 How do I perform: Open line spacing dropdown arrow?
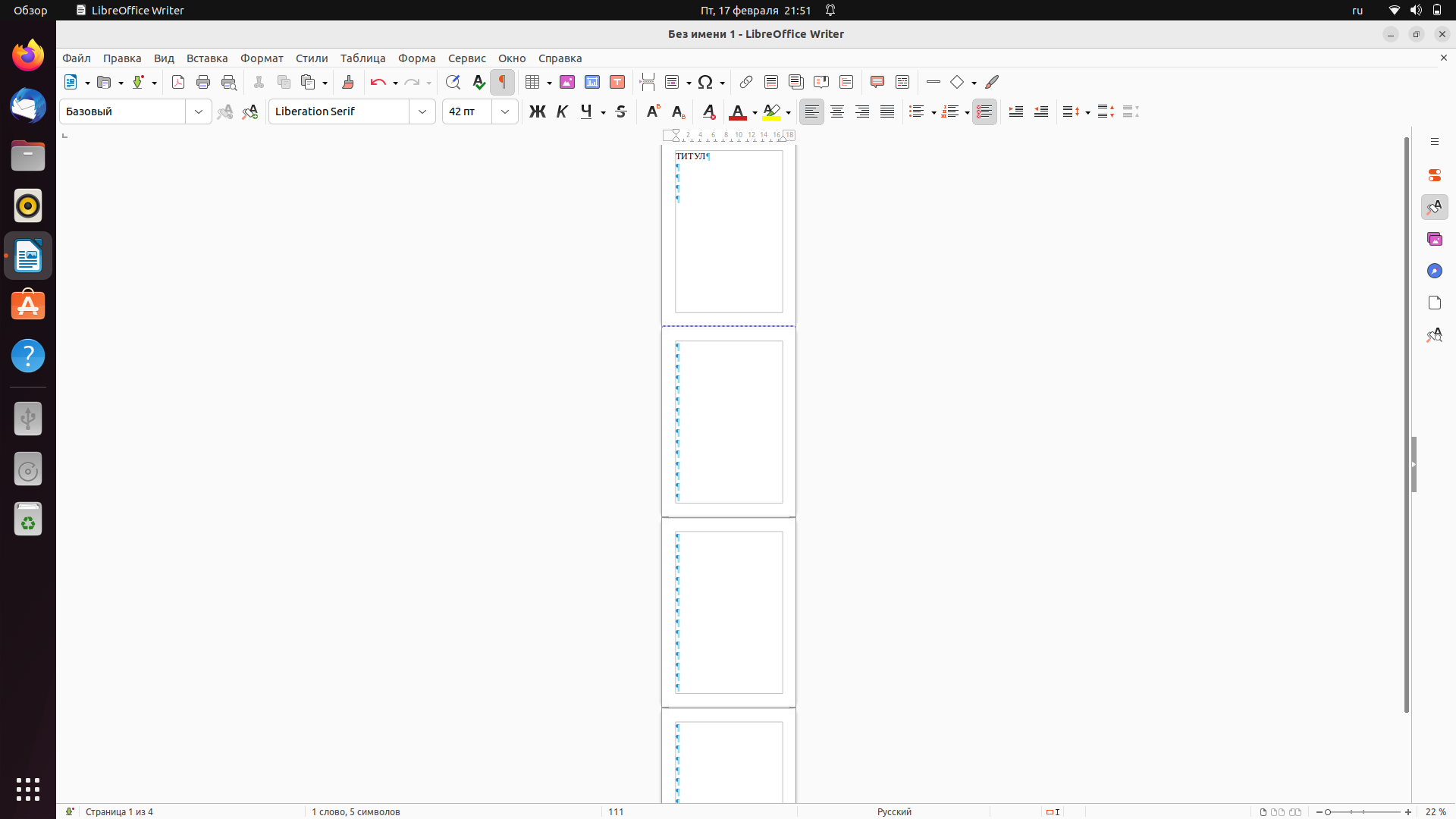click(x=1087, y=112)
